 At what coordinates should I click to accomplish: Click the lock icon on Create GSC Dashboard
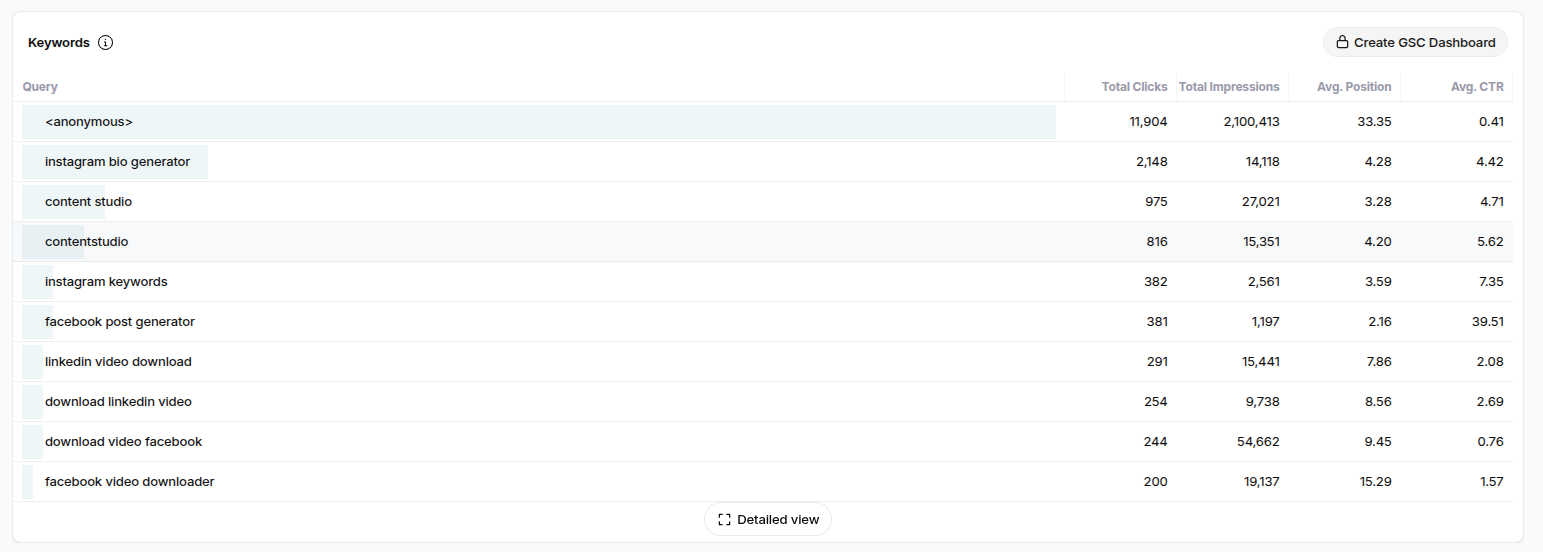1342,42
